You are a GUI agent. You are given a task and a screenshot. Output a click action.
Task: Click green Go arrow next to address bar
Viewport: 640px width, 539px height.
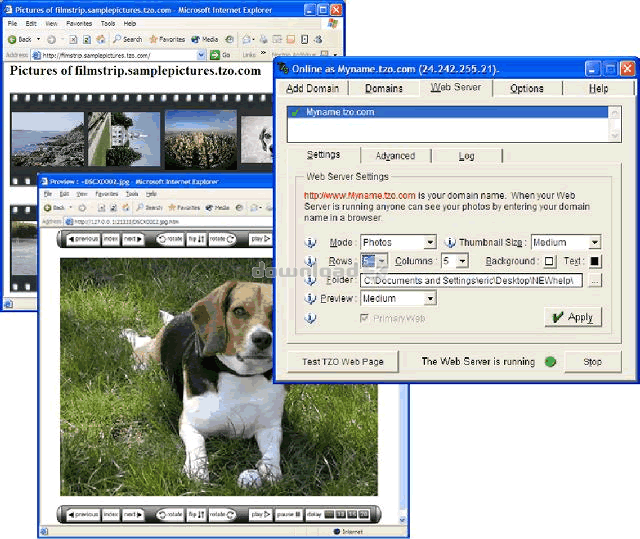(x=215, y=55)
